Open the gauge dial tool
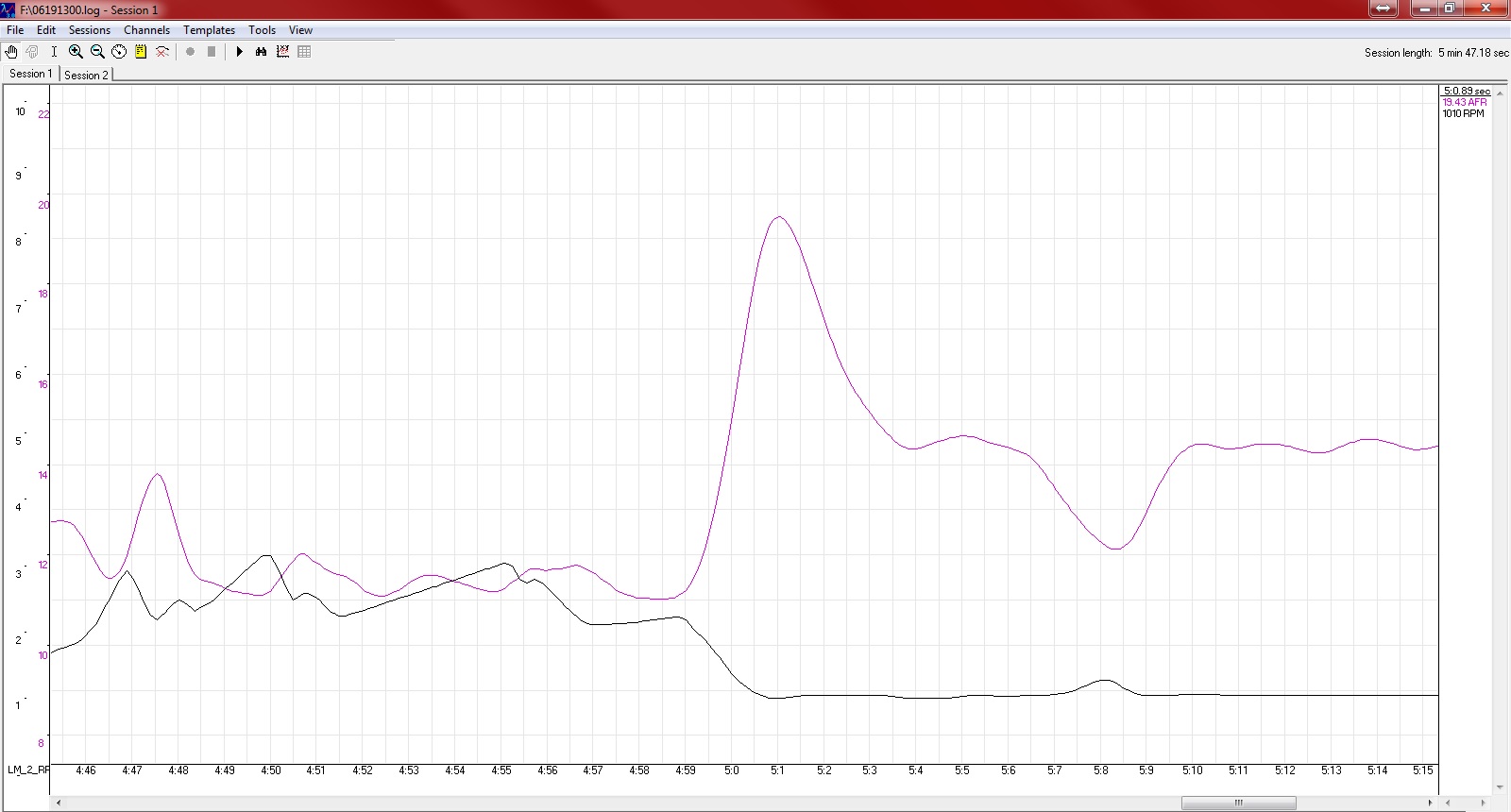Viewport: 1511px width, 812px height. pyautogui.click(x=119, y=52)
